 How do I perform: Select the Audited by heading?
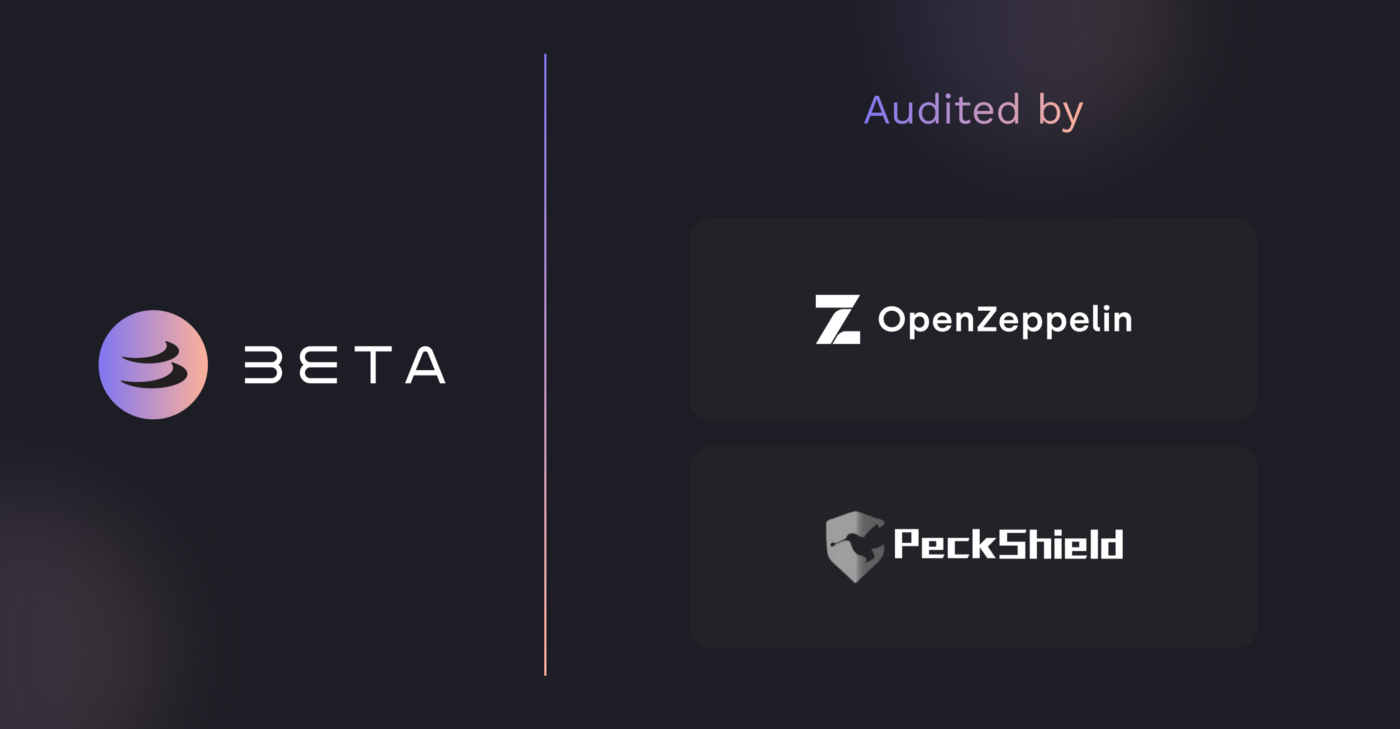coord(973,110)
